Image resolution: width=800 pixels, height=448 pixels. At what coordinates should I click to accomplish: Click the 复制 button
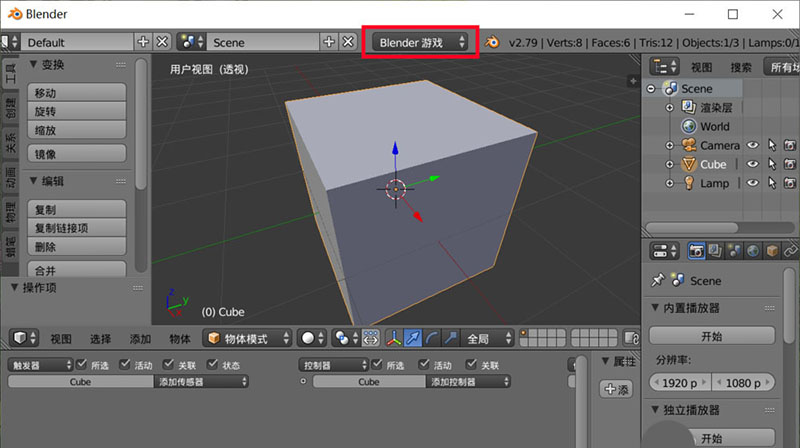[77, 209]
